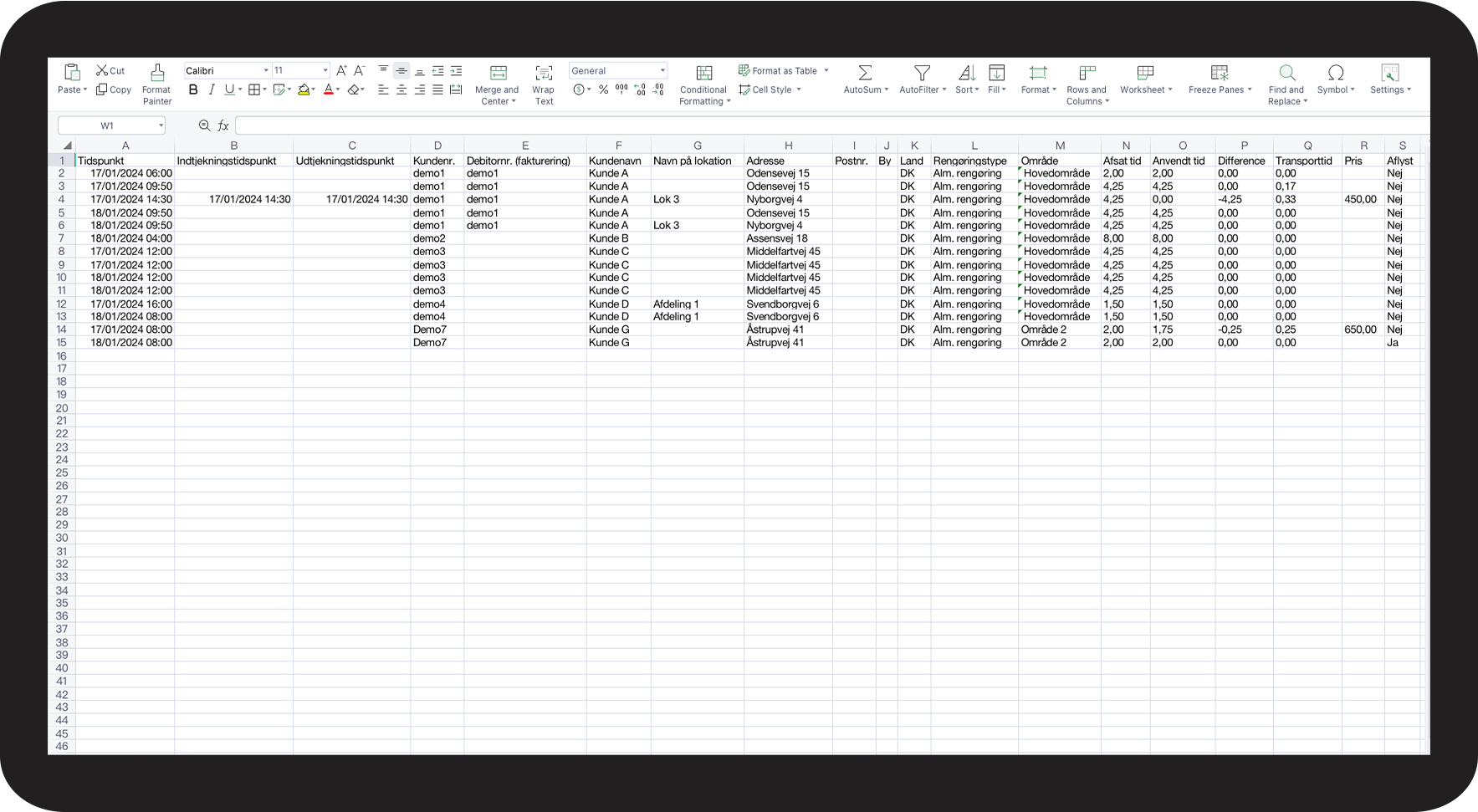
Task: Click the font color red swatch
Action: [329, 89]
